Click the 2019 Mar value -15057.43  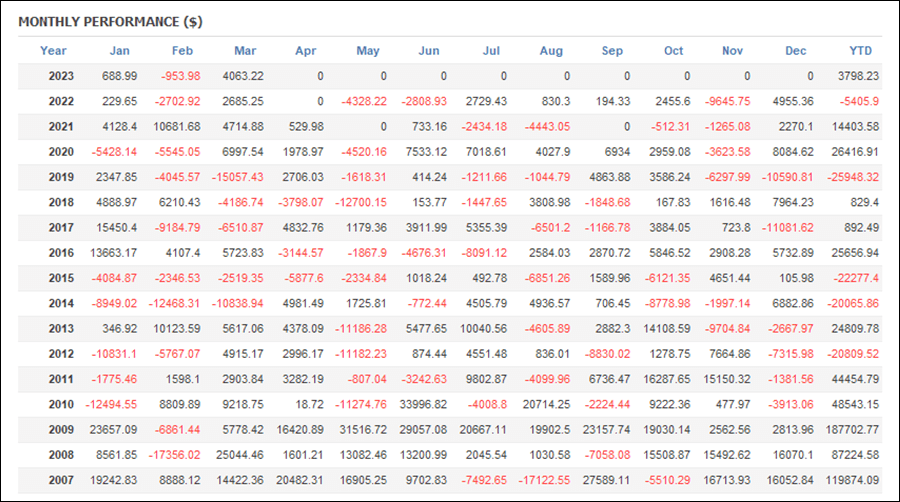[238, 177]
